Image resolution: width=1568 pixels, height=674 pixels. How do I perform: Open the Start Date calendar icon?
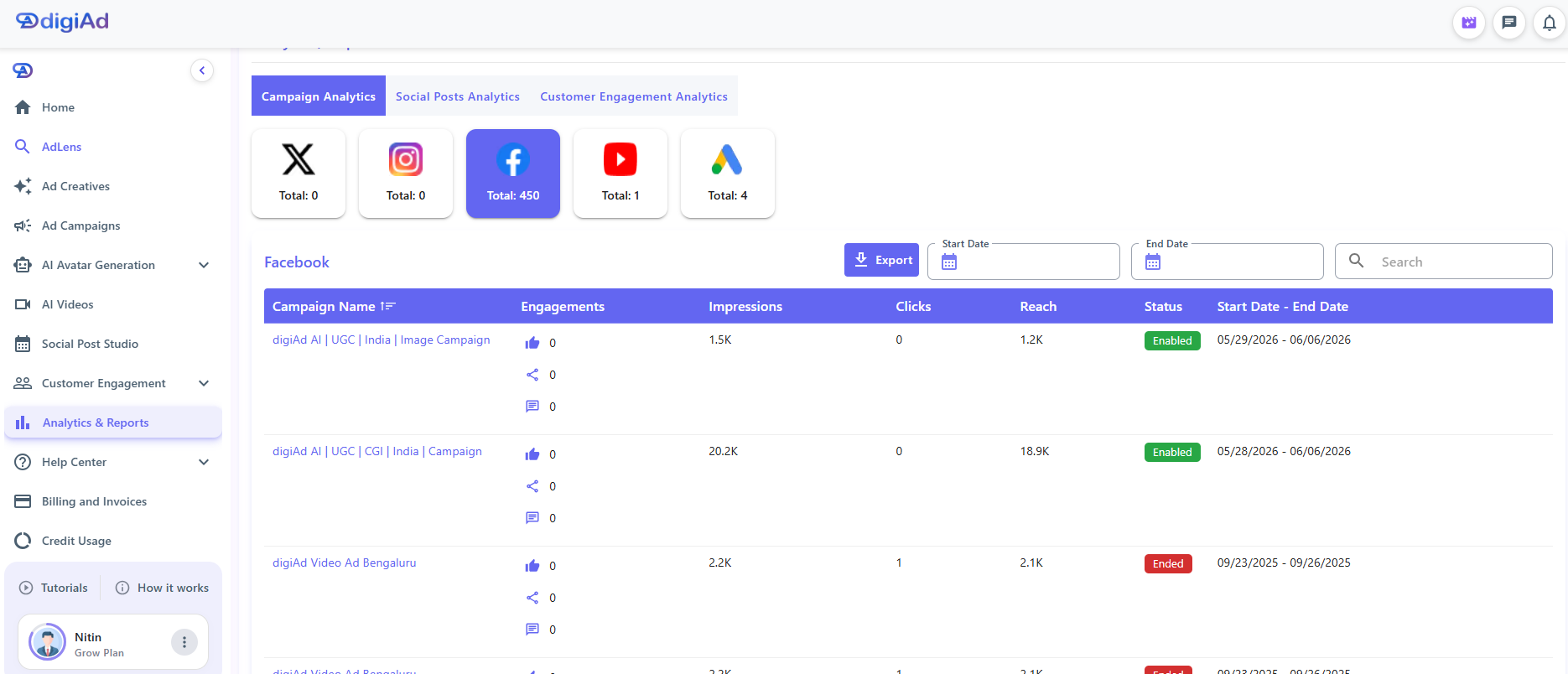tap(949, 262)
